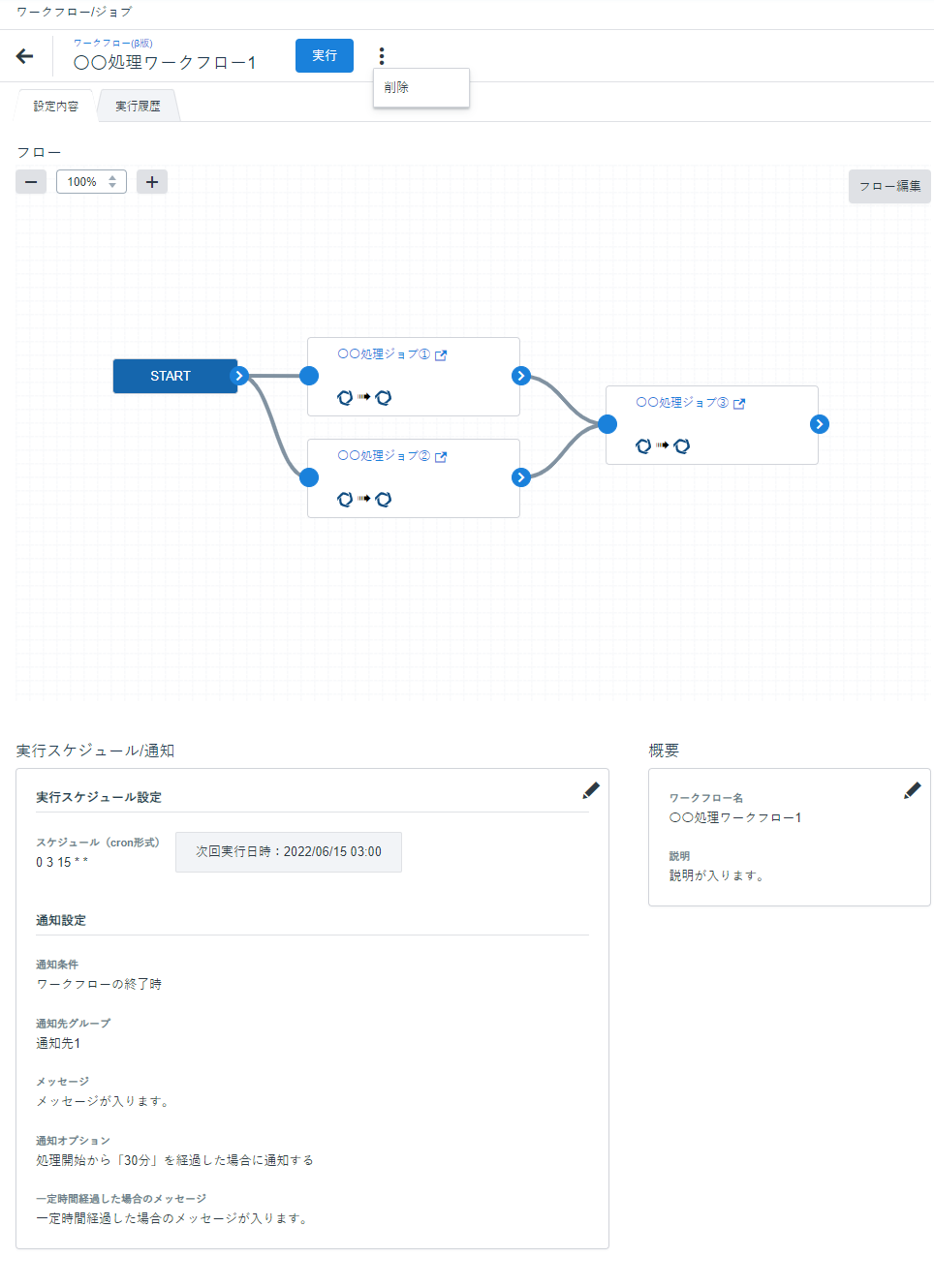Viewport: 934px width, 1288px height.
Task: Click メッセージが入ります。 message text
Action: [x=104, y=1101]
